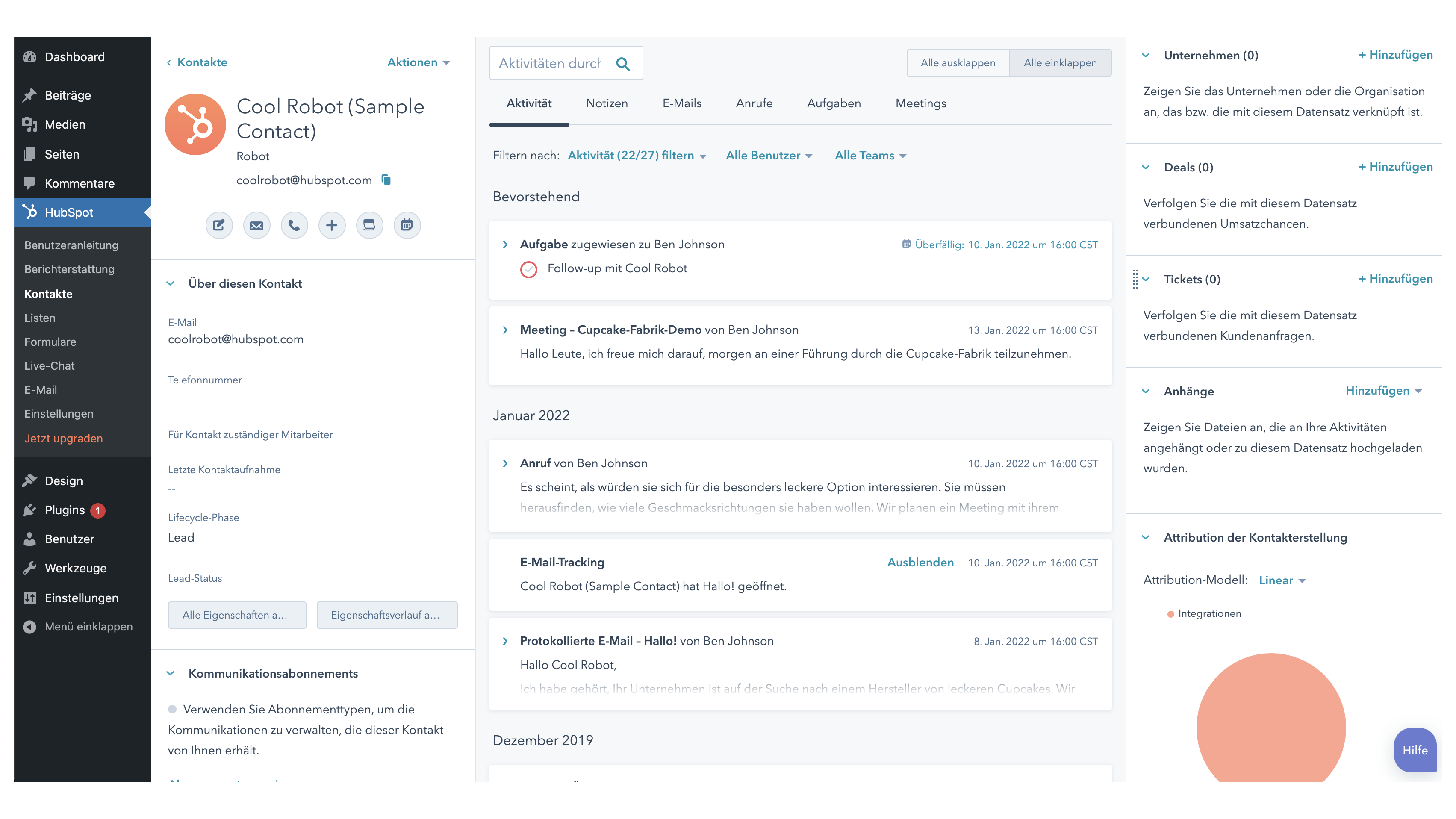Open Listen in HubSpot submenu
This screenshot has width=1456, height=819.
click(x=40, y=318)
